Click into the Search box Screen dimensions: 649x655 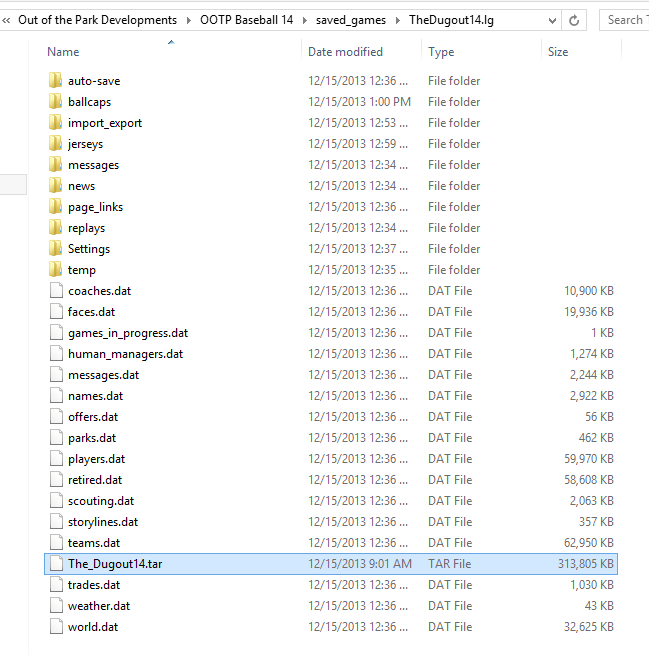[x=625, y=20]
